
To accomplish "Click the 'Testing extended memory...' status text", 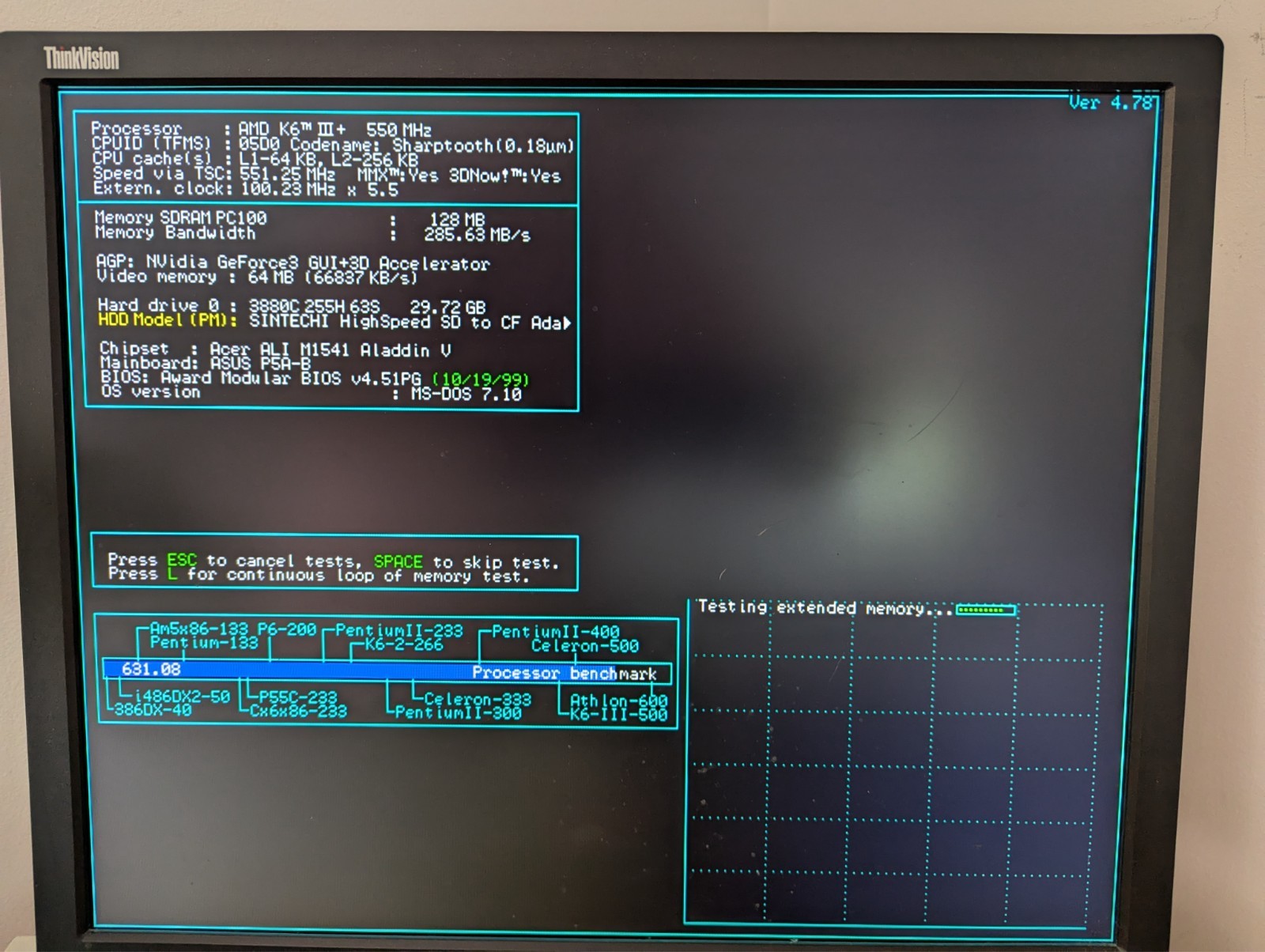I will [x=825, y=607].
